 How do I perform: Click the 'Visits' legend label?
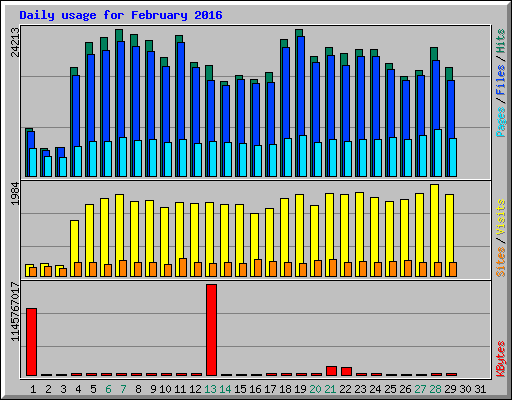(501, 217)
